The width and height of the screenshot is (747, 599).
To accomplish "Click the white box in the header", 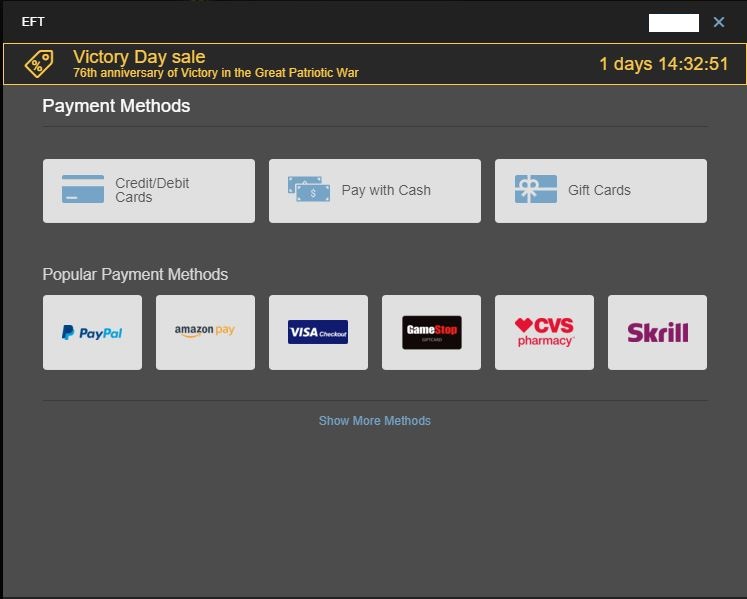I will point(674,23).
